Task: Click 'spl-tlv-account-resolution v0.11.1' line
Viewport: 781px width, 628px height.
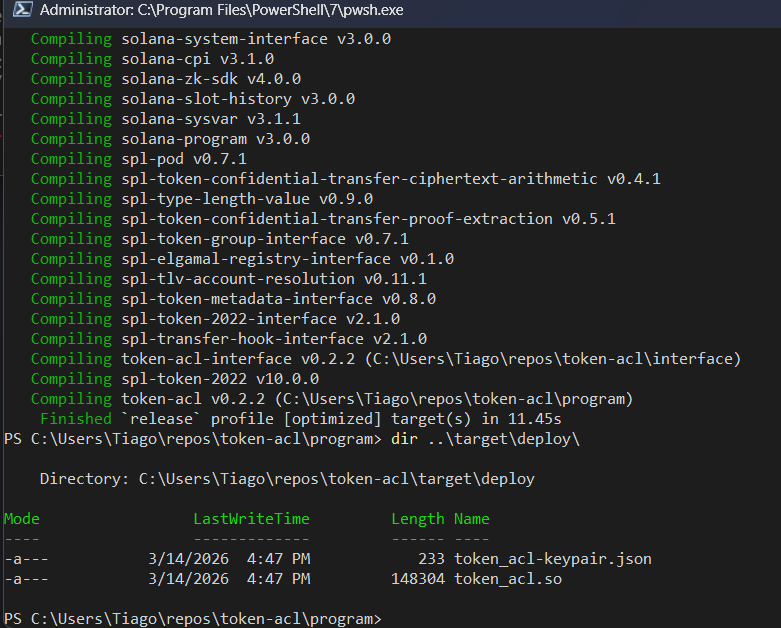Action: click(x=229, y=278)
